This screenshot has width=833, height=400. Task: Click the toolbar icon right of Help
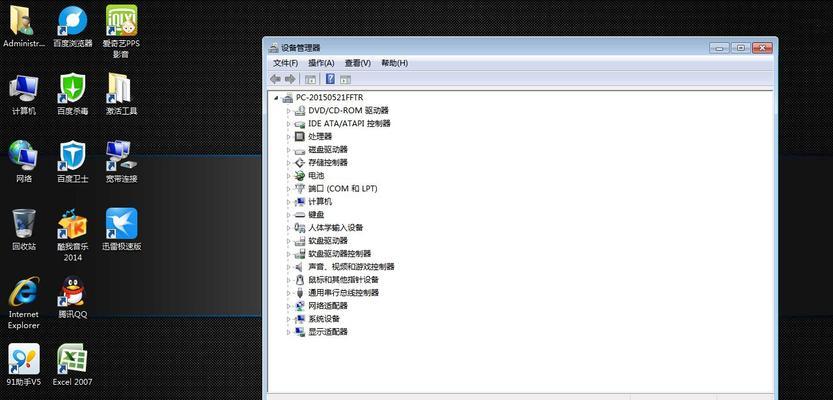pyautogui.click(x=345, y=79)
